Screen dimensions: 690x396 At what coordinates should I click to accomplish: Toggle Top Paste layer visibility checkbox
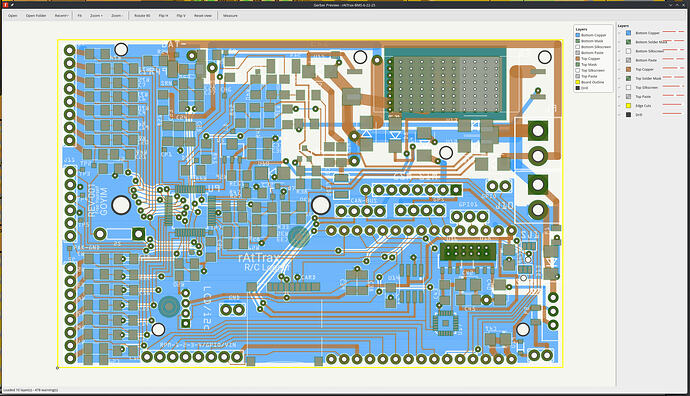[x=620, y=96]
